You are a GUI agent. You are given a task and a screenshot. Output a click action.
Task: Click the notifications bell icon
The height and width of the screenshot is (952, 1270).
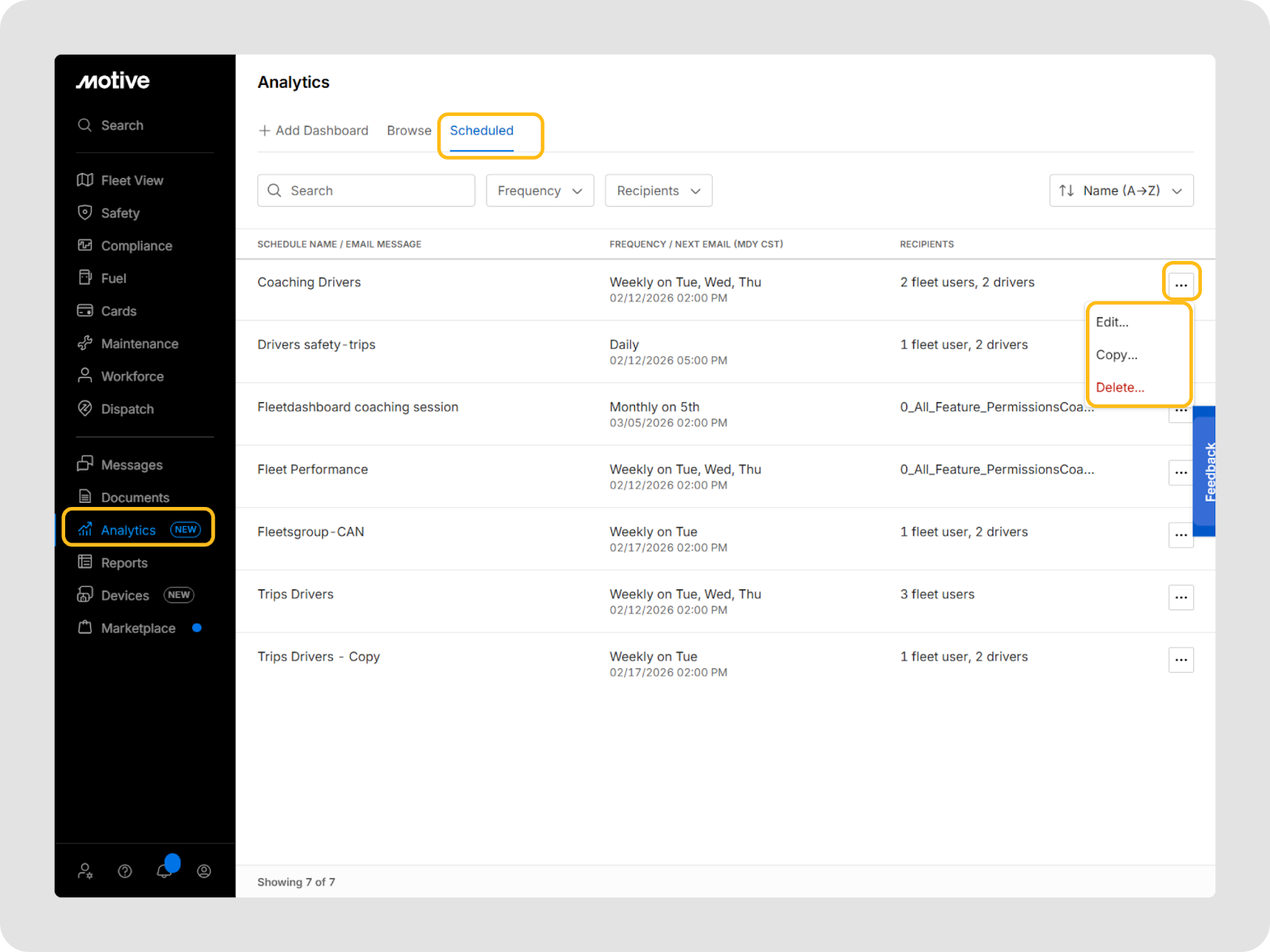pyautogui.click(x=164, y=871)
